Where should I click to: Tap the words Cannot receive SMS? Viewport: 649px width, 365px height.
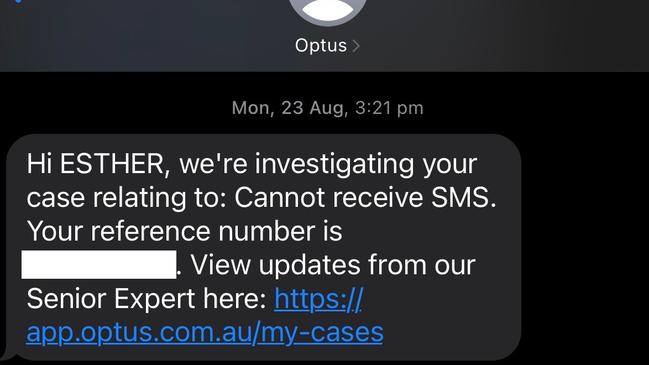[365, 197]
